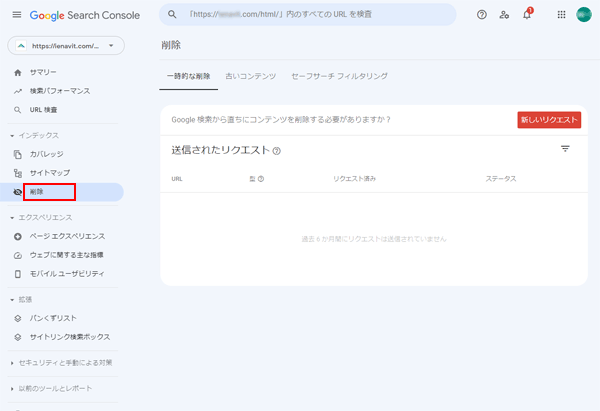This screenshot has width=600, height=411.
Task: Switch to 一時的な削除 tab
Action: coord(189,76)
